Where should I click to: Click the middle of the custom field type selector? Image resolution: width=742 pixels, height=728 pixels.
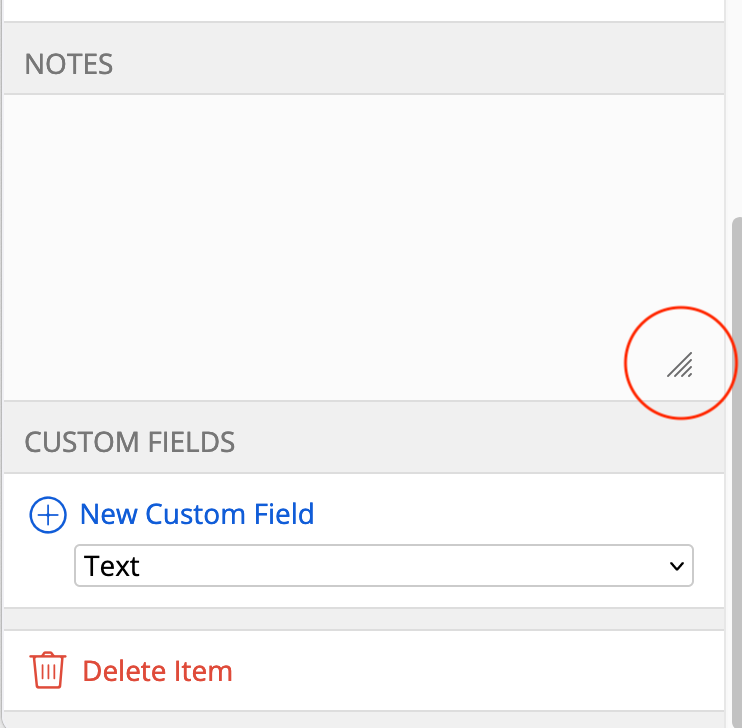click(x=384, y=566)
